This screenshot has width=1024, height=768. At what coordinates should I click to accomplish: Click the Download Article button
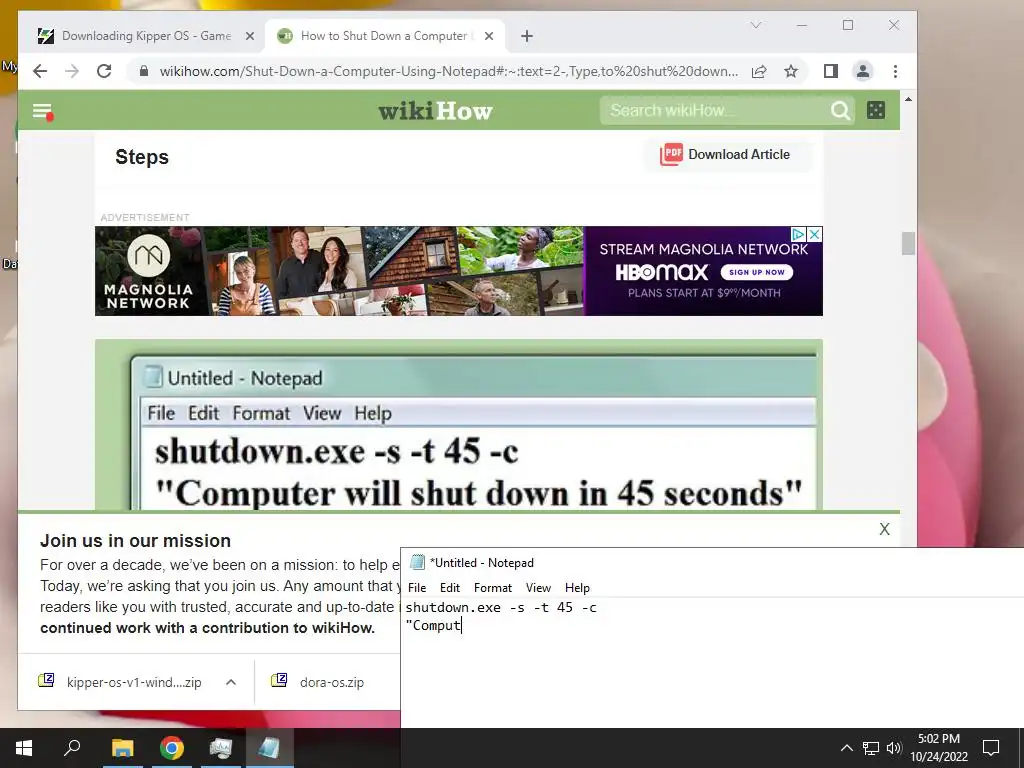click(726, 155)
